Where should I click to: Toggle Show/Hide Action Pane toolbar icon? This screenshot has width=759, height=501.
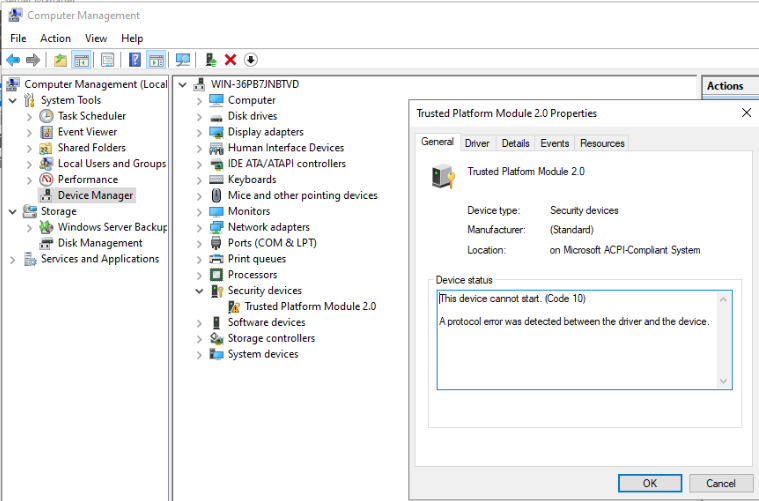(156, 60)
